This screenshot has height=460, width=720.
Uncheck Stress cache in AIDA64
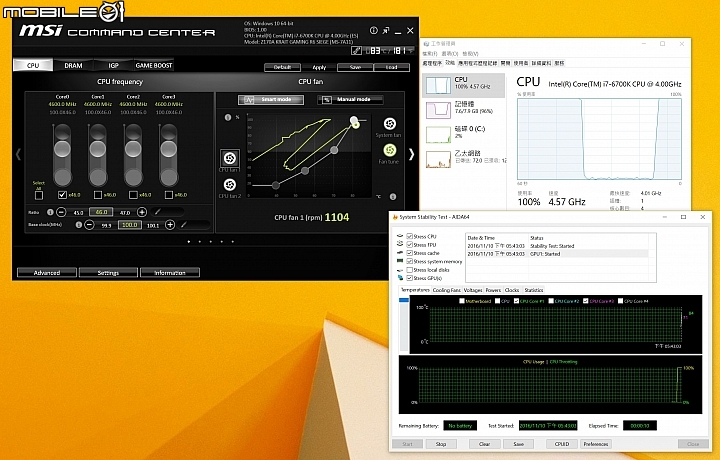[x=410, y=253]
